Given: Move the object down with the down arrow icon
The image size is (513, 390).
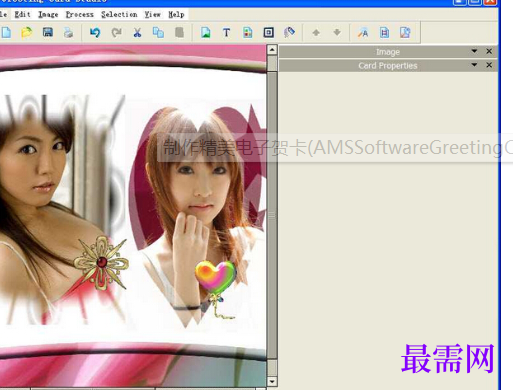Looking at the screenshot, I should point(337,33).
